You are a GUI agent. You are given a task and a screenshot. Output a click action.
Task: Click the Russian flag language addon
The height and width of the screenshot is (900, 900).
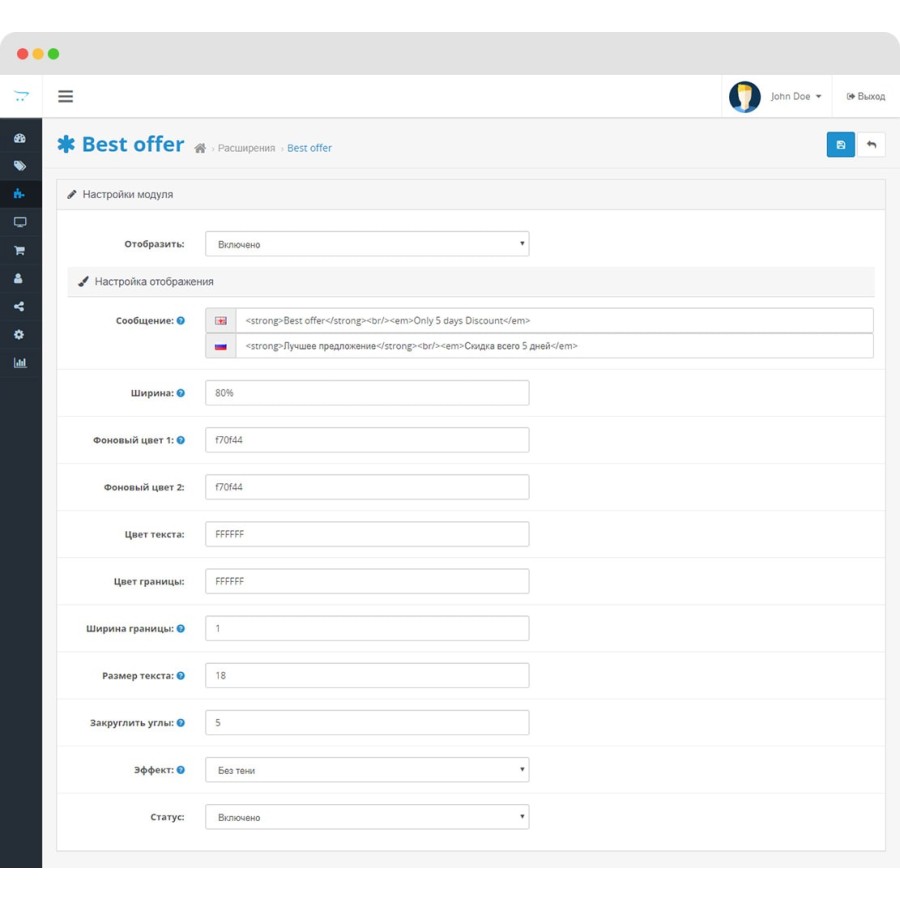[x=221, y=346]
